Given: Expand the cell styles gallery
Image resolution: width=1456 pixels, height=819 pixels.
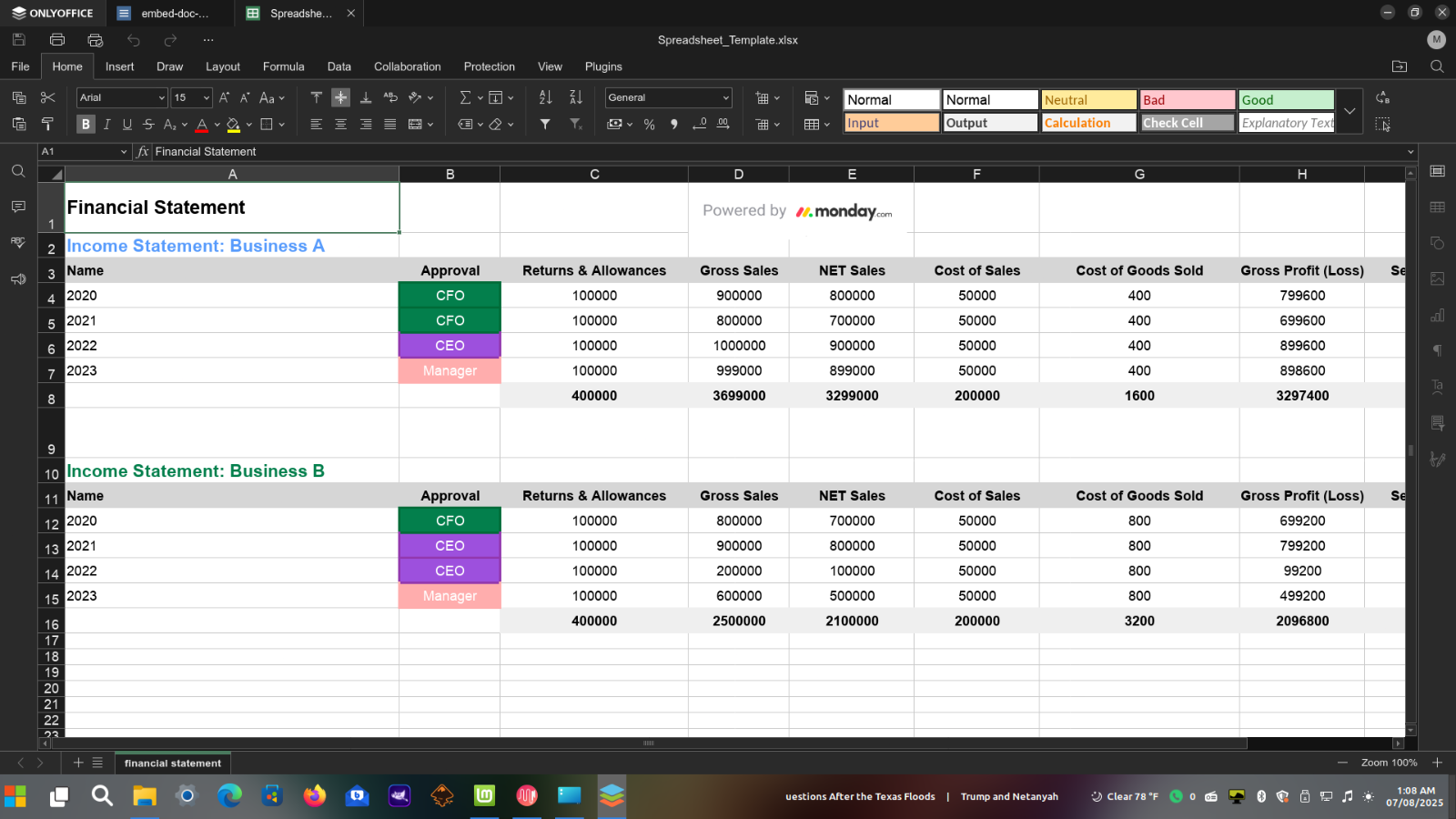Looking at the screenshot, I should tap(1350, 111).
